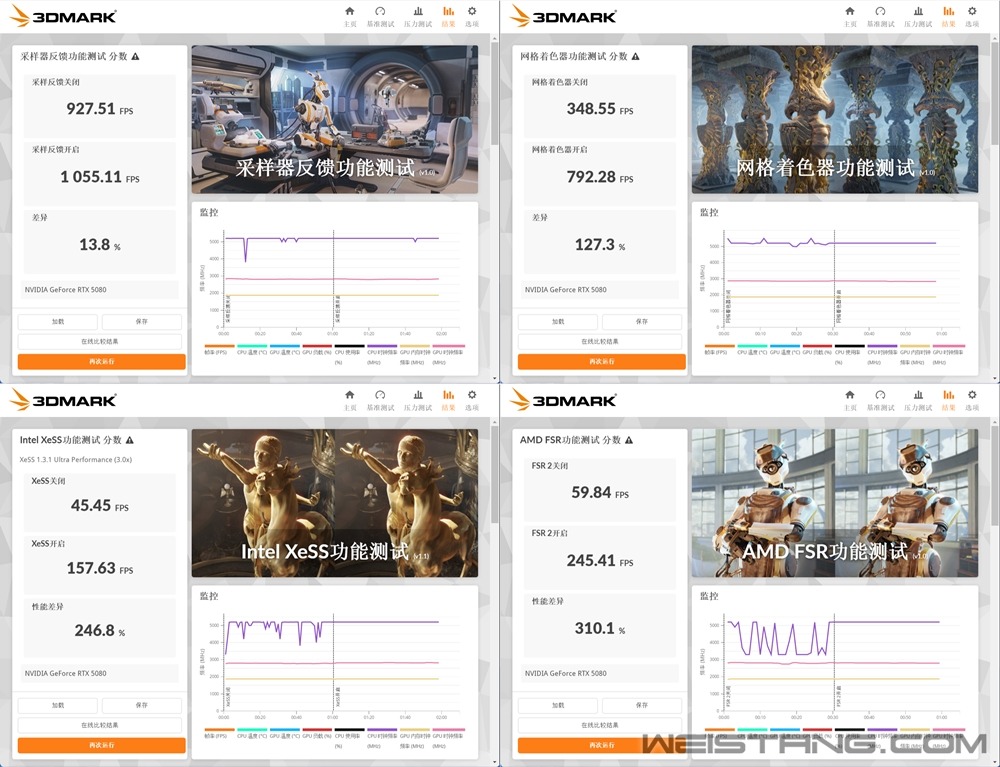Click AMD FSR功能测试 robot banner image
This screenshot has width=1000, height=767.
click(835, 503)
